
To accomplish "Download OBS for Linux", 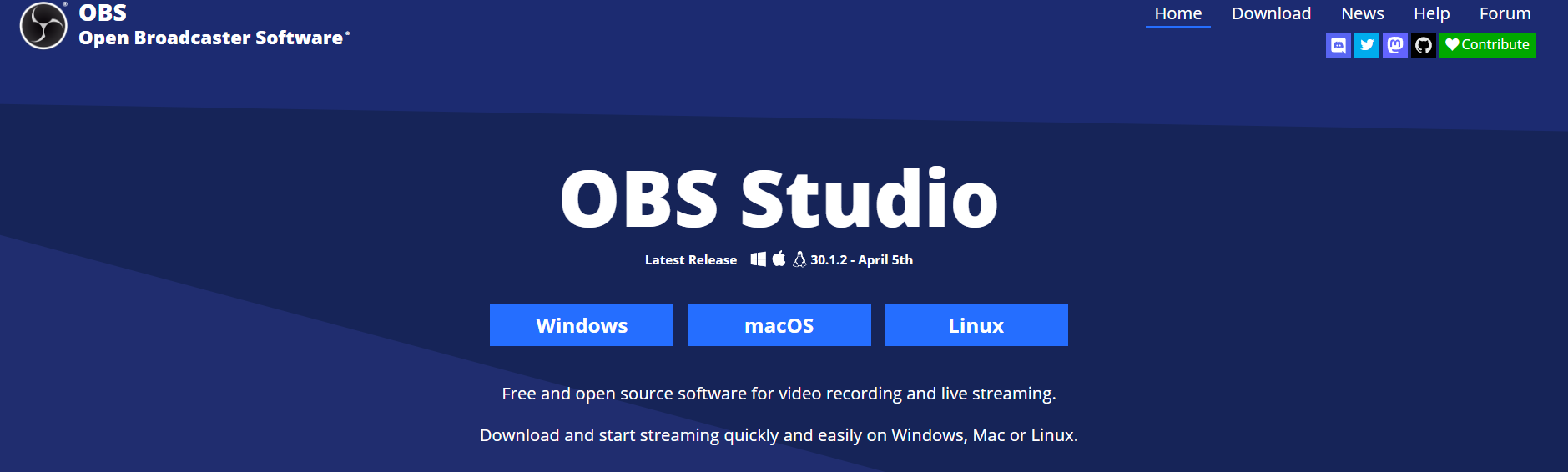I will [x=976, y=325].
